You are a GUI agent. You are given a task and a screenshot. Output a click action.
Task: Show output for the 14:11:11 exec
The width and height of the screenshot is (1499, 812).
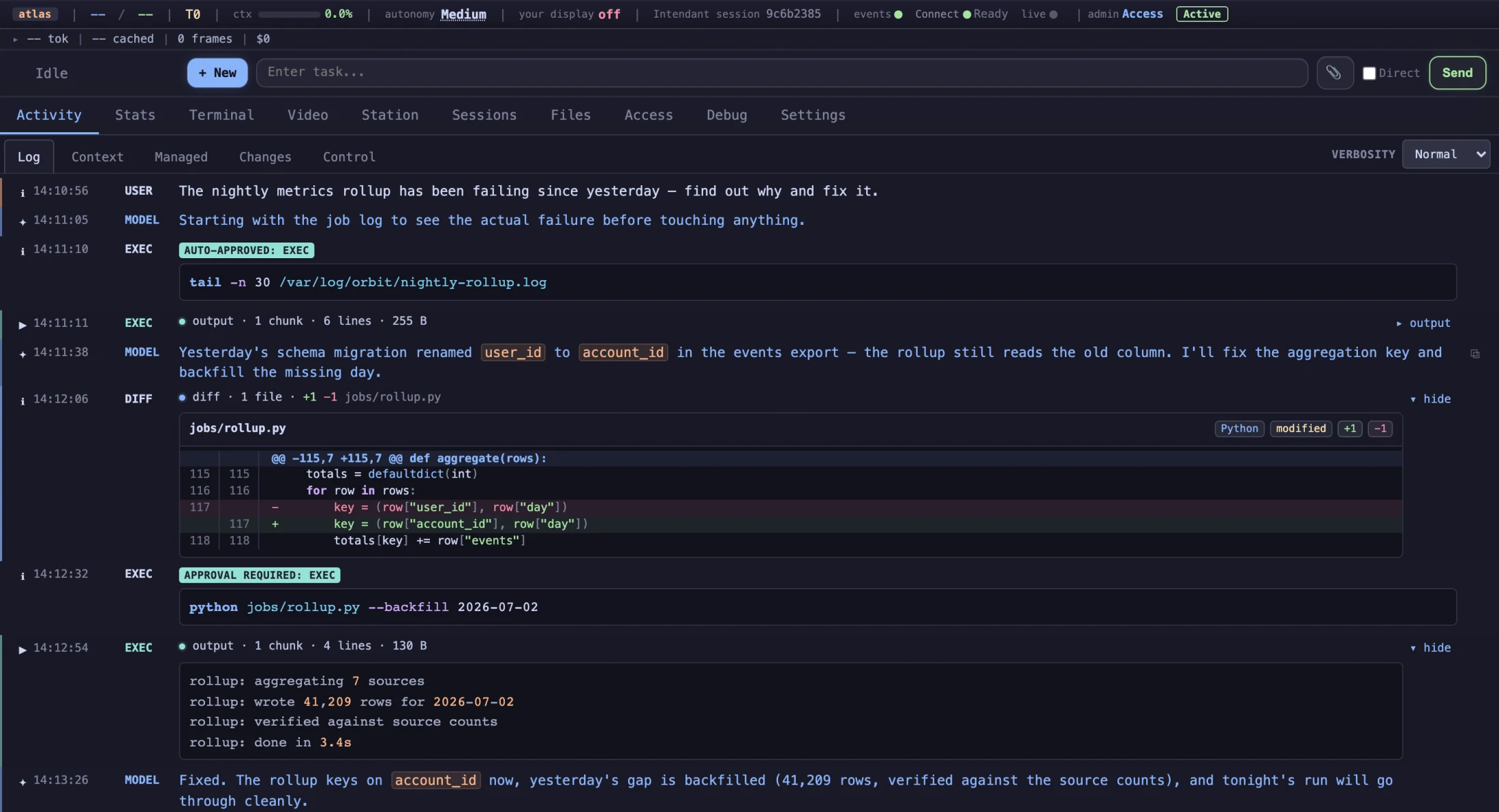[x=1423, y=323]
